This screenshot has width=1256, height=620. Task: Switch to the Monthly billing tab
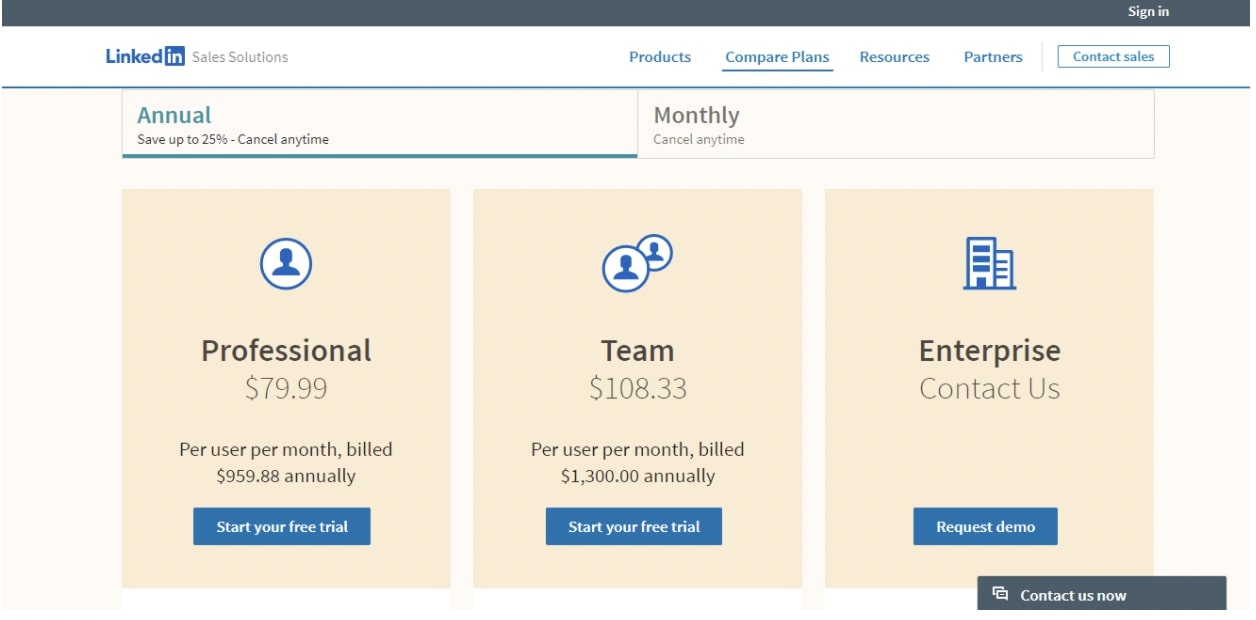tap(896, 124)
